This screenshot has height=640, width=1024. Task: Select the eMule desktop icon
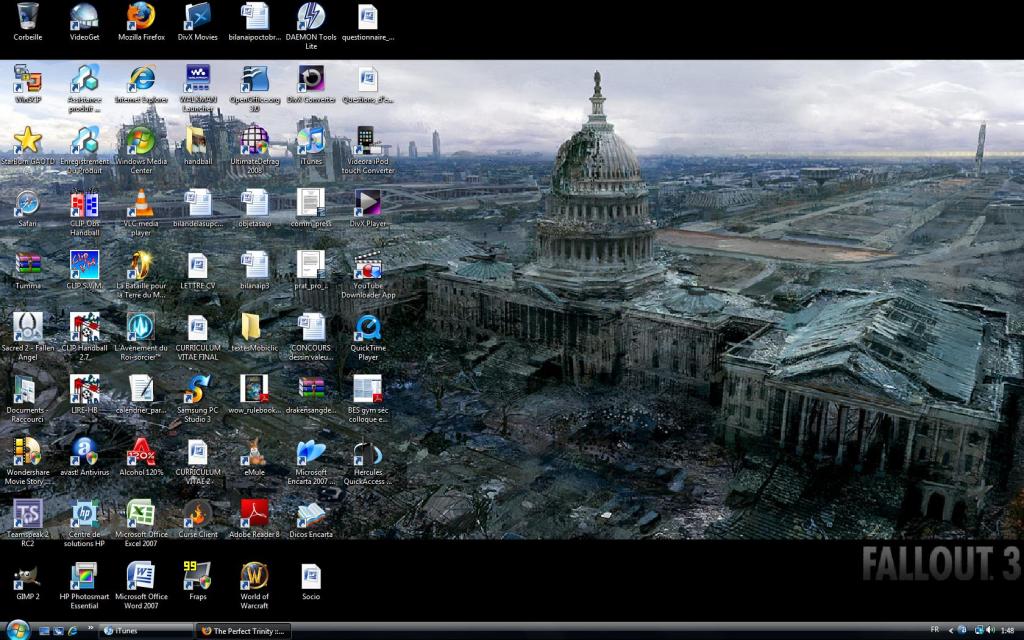255,456
